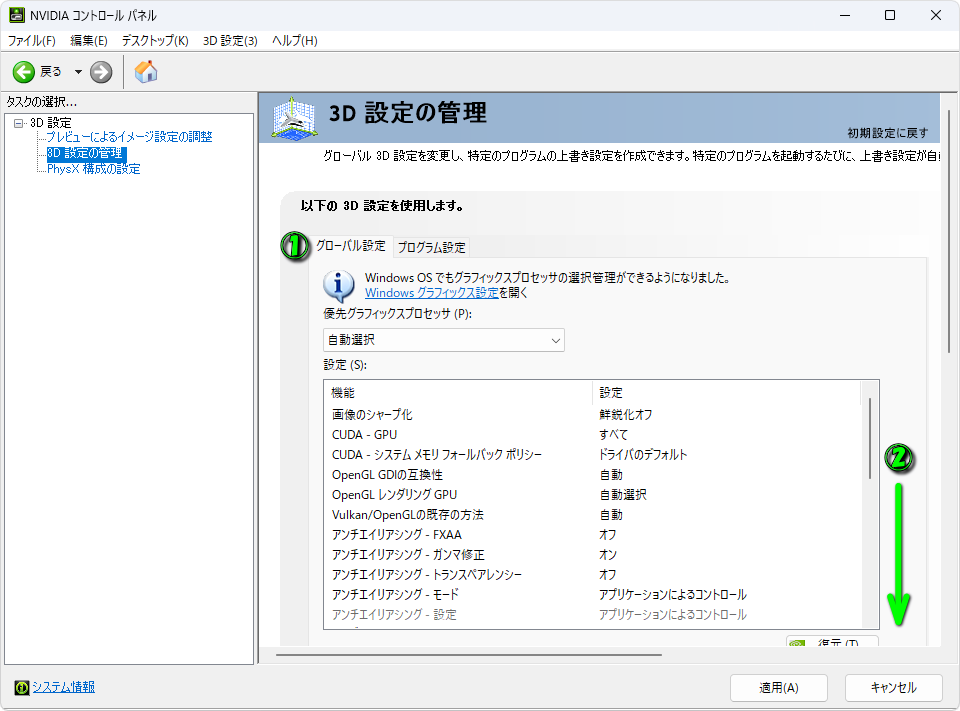Screen dimensions: 960x711
Task: Open 優先グラフィックスプロセッサ dropdown showing 自動選択
Action: [444, 340]
